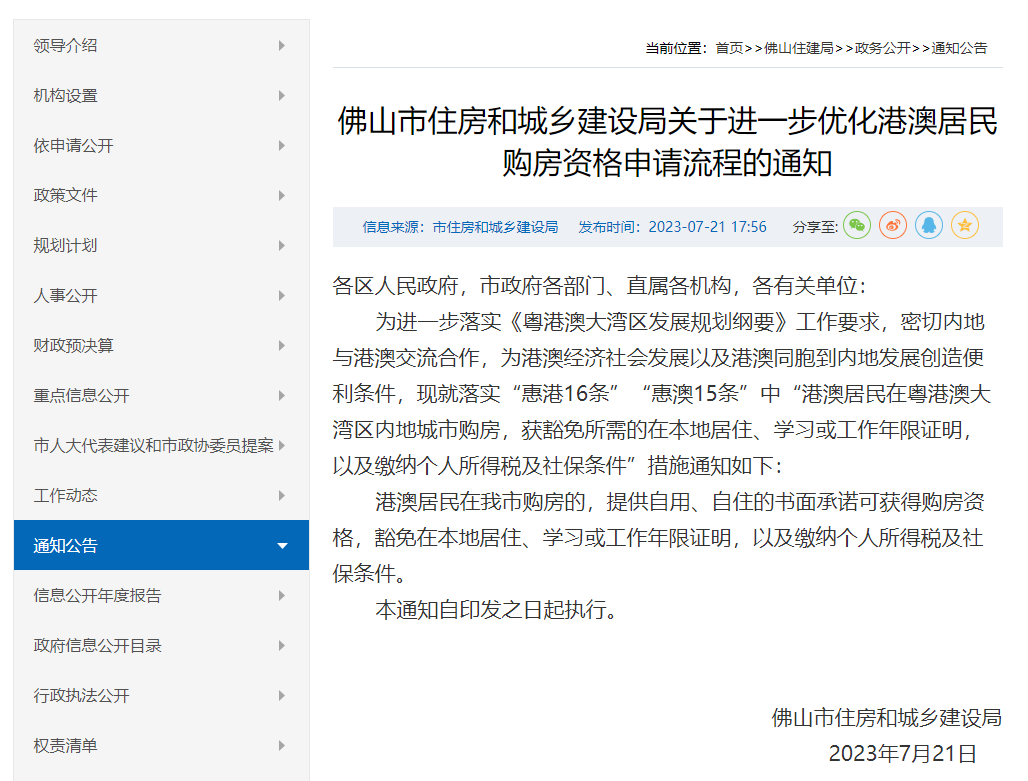Open the 规划计划 sidebar item
This screenshot has width=1028, height=781.
(66, 246)
